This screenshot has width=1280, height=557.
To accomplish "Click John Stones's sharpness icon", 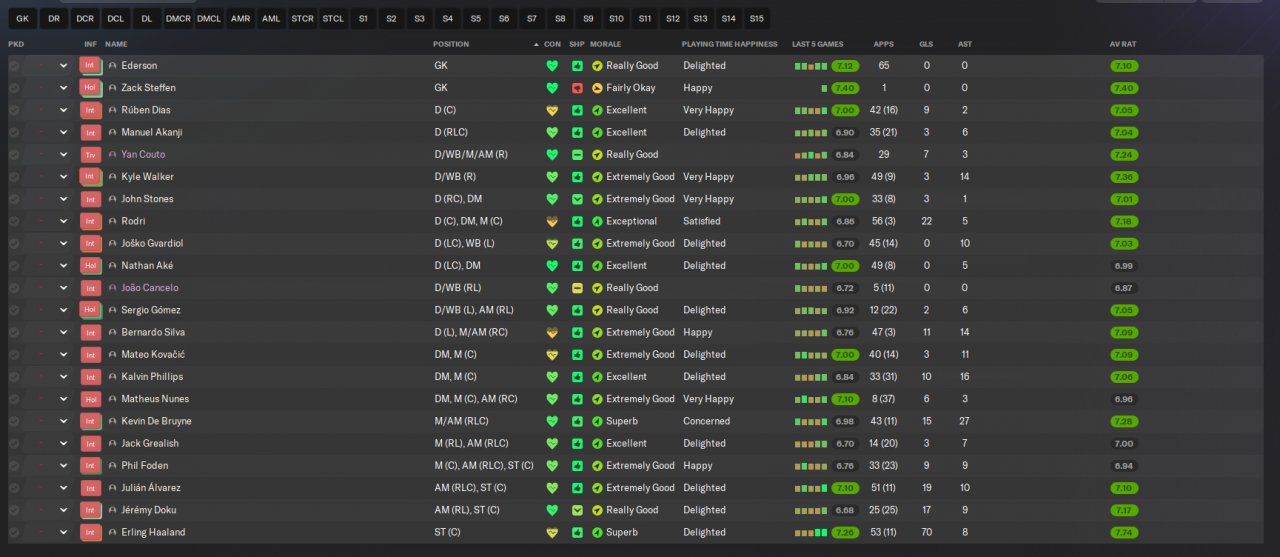I will point(577,199).
